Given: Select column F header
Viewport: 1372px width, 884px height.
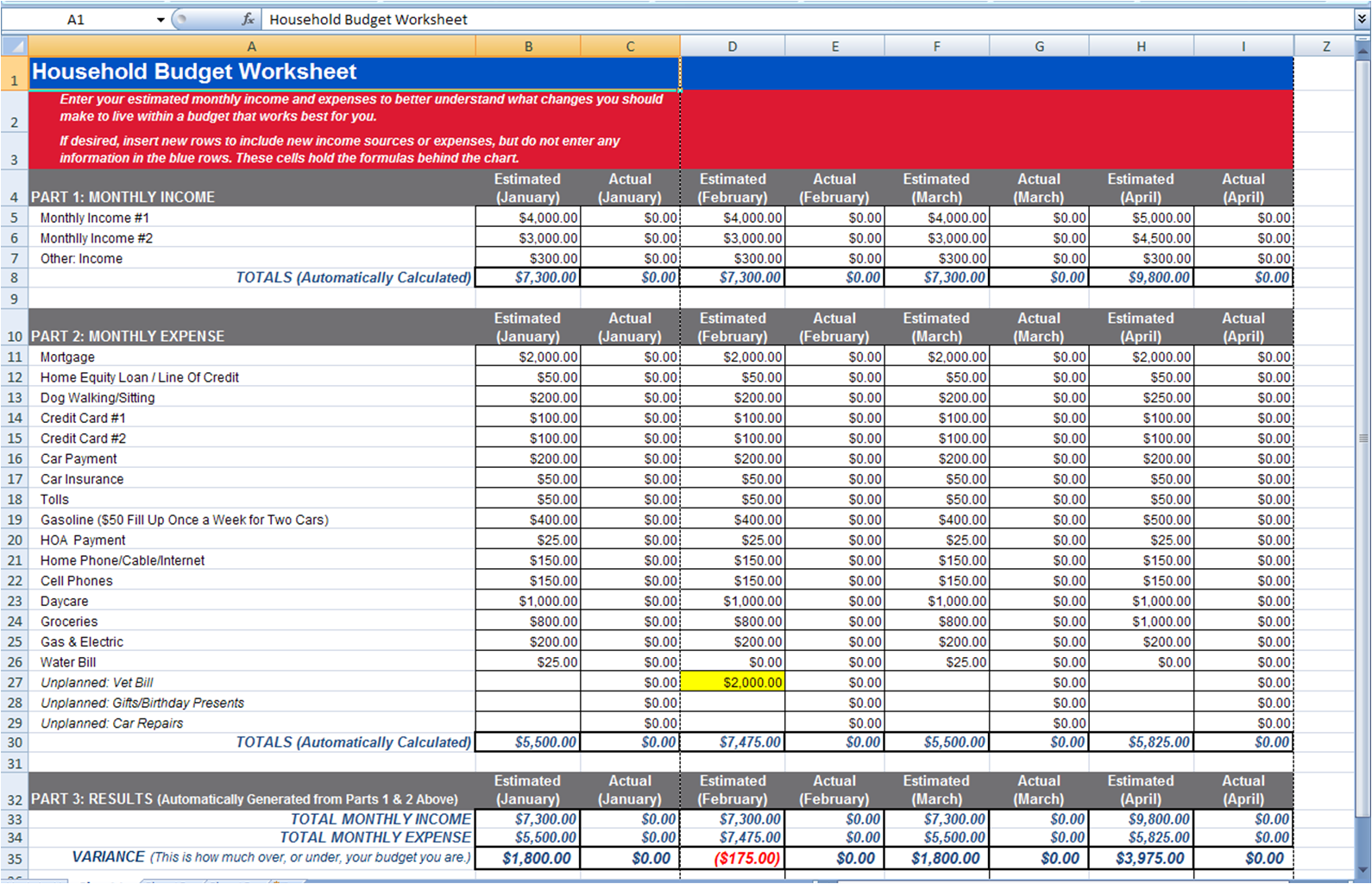Looking at the screenshot, I should point(937,46).
